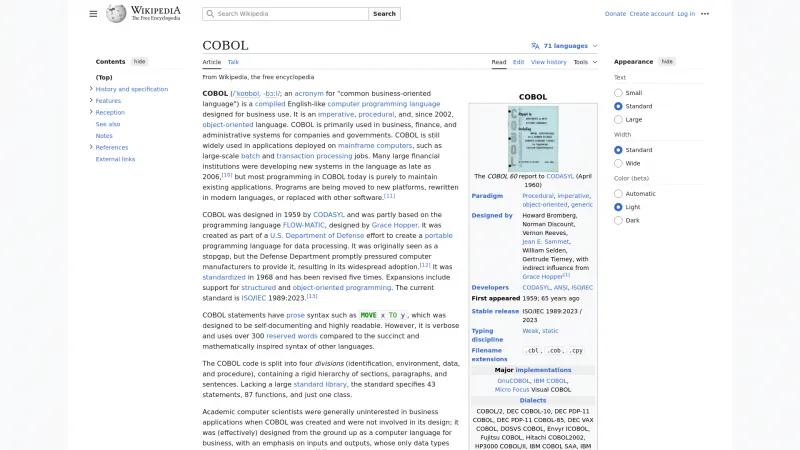Viewport: 800px width, 450px height.
Task: Jump to External links section
Action: click(115, 159)
